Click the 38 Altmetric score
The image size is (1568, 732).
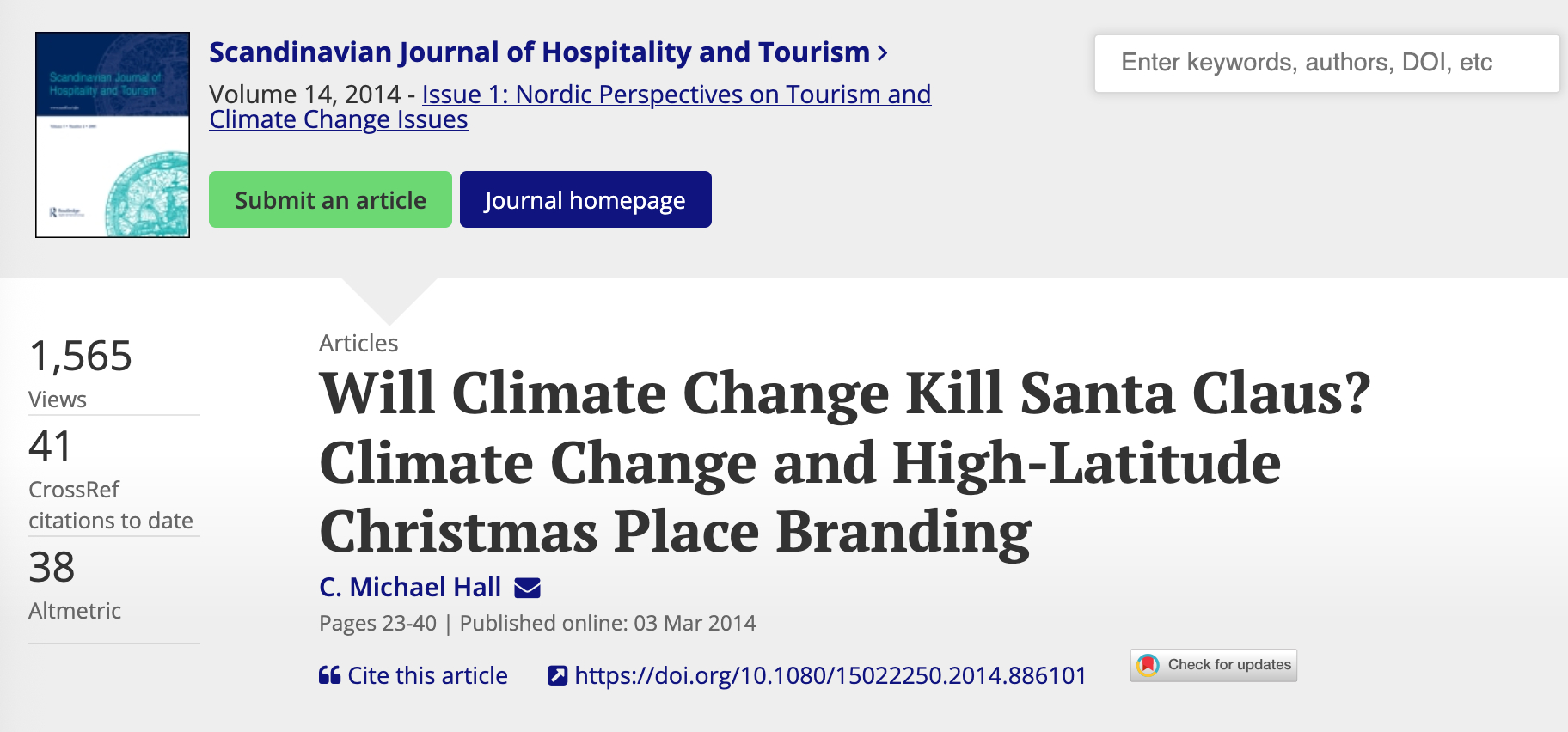point(52,568)
